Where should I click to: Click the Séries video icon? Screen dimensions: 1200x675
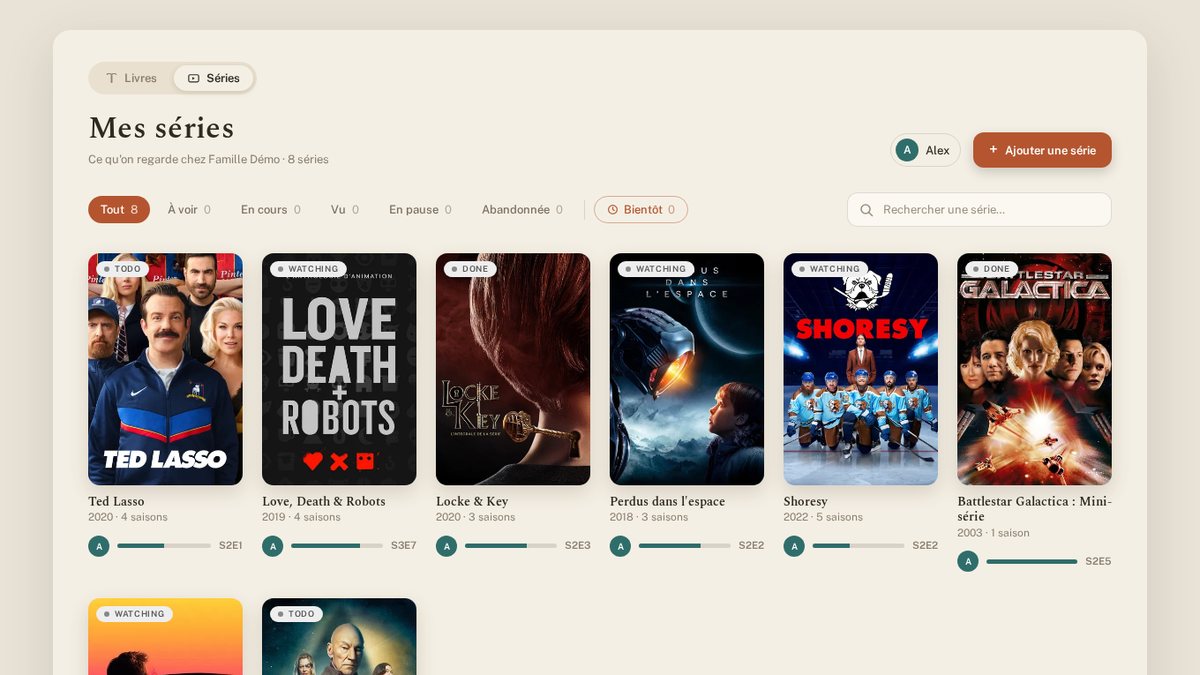pos(194,78)
